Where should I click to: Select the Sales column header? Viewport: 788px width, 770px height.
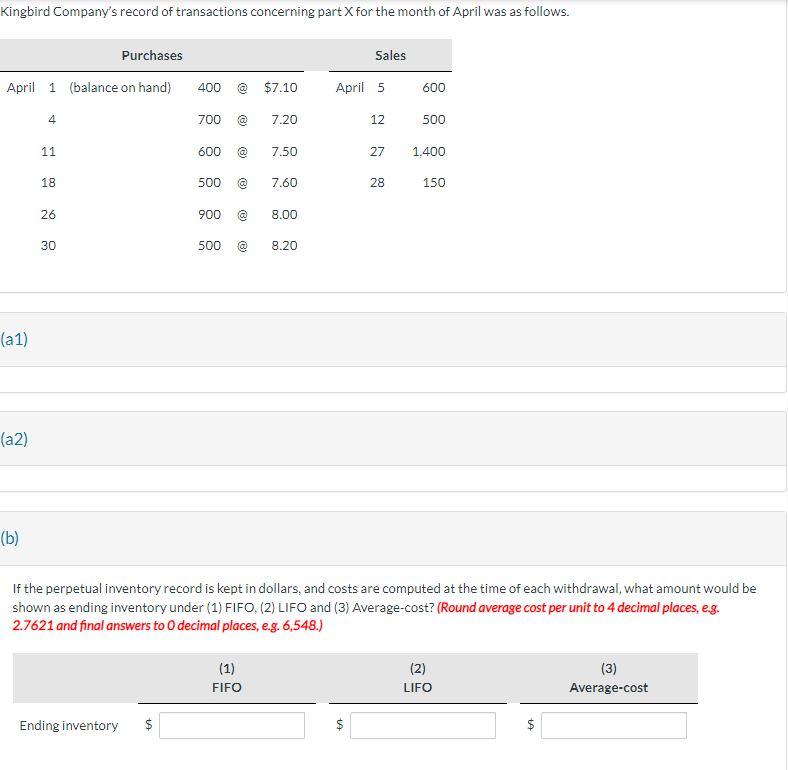390,55
